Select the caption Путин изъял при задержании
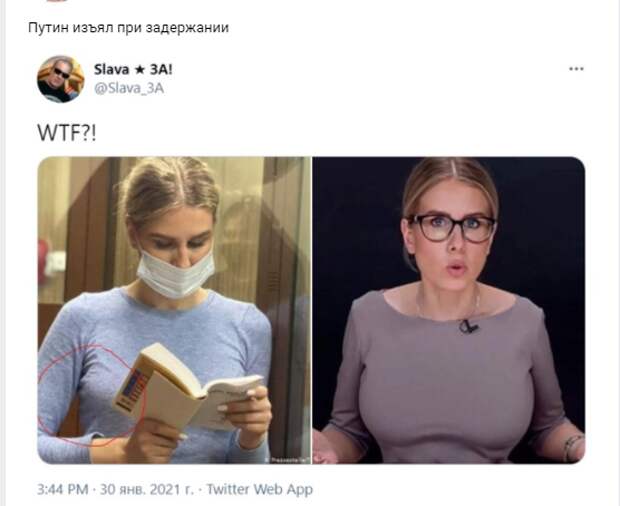The image size is (620, 506). [129, 28]
